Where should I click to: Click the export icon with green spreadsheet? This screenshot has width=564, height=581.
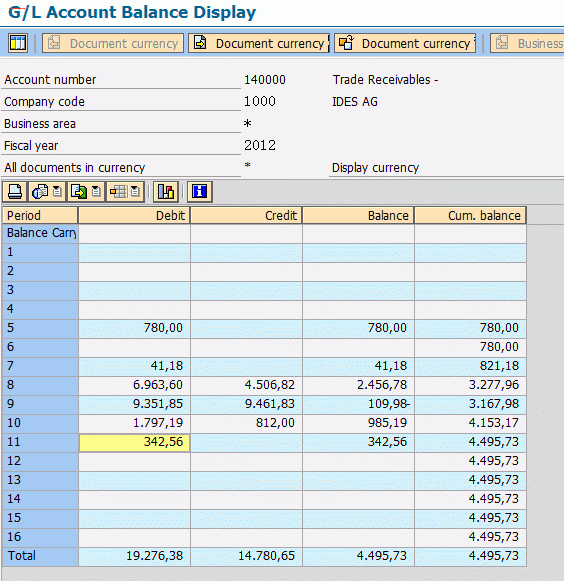point(79,192)
